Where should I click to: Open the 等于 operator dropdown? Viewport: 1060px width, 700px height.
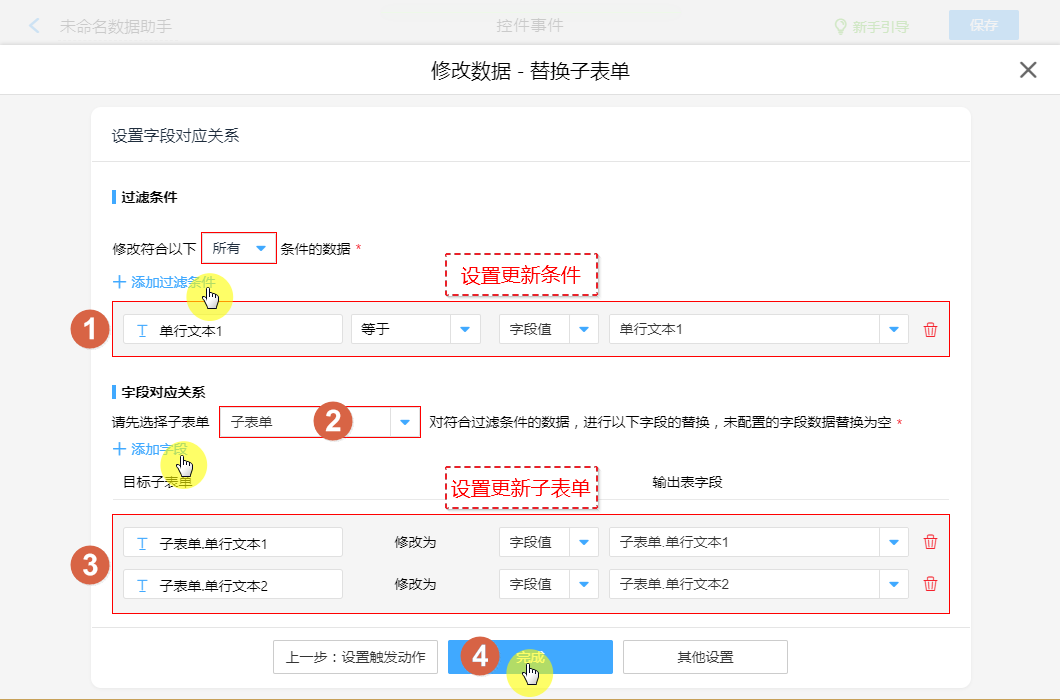tap(465, 330)
